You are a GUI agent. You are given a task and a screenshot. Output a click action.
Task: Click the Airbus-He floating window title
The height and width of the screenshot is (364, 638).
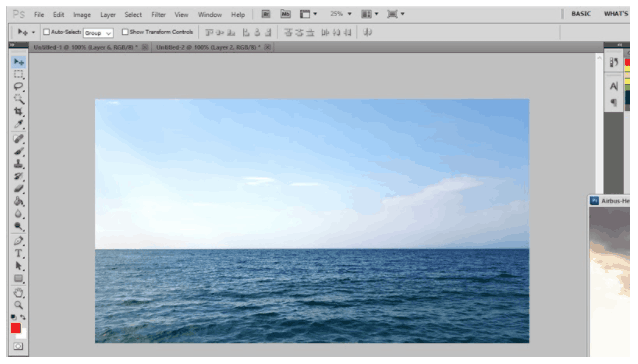pos(615,201)
